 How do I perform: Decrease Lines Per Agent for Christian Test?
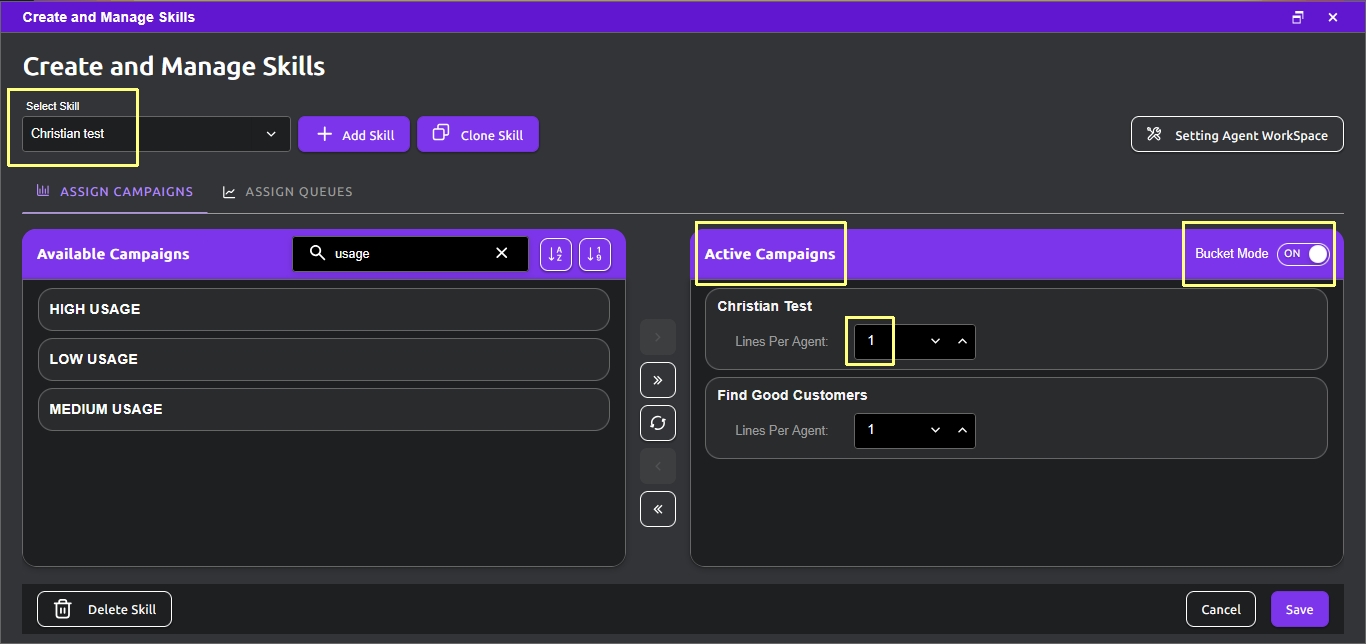point(936,341)
